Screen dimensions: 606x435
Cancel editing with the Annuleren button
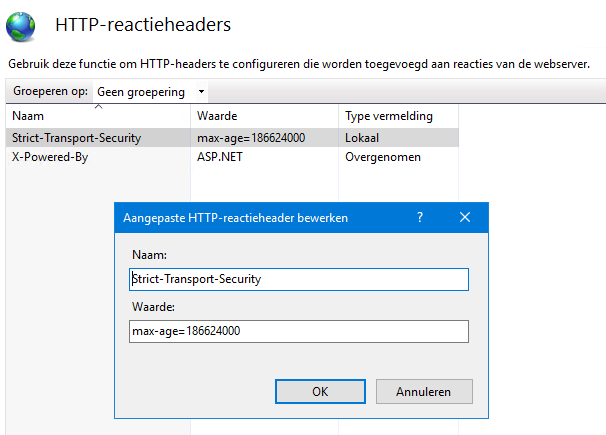424,391
